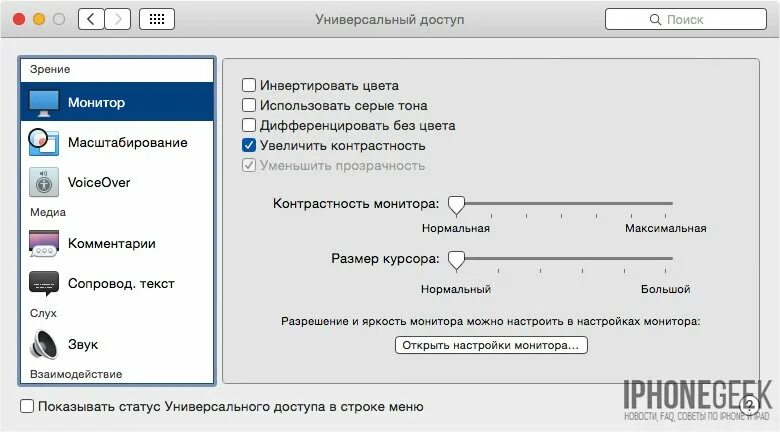Click the VoiceOver accessibility icon
The height and width of the screenshot is (432, 780).
coord(44,182)
